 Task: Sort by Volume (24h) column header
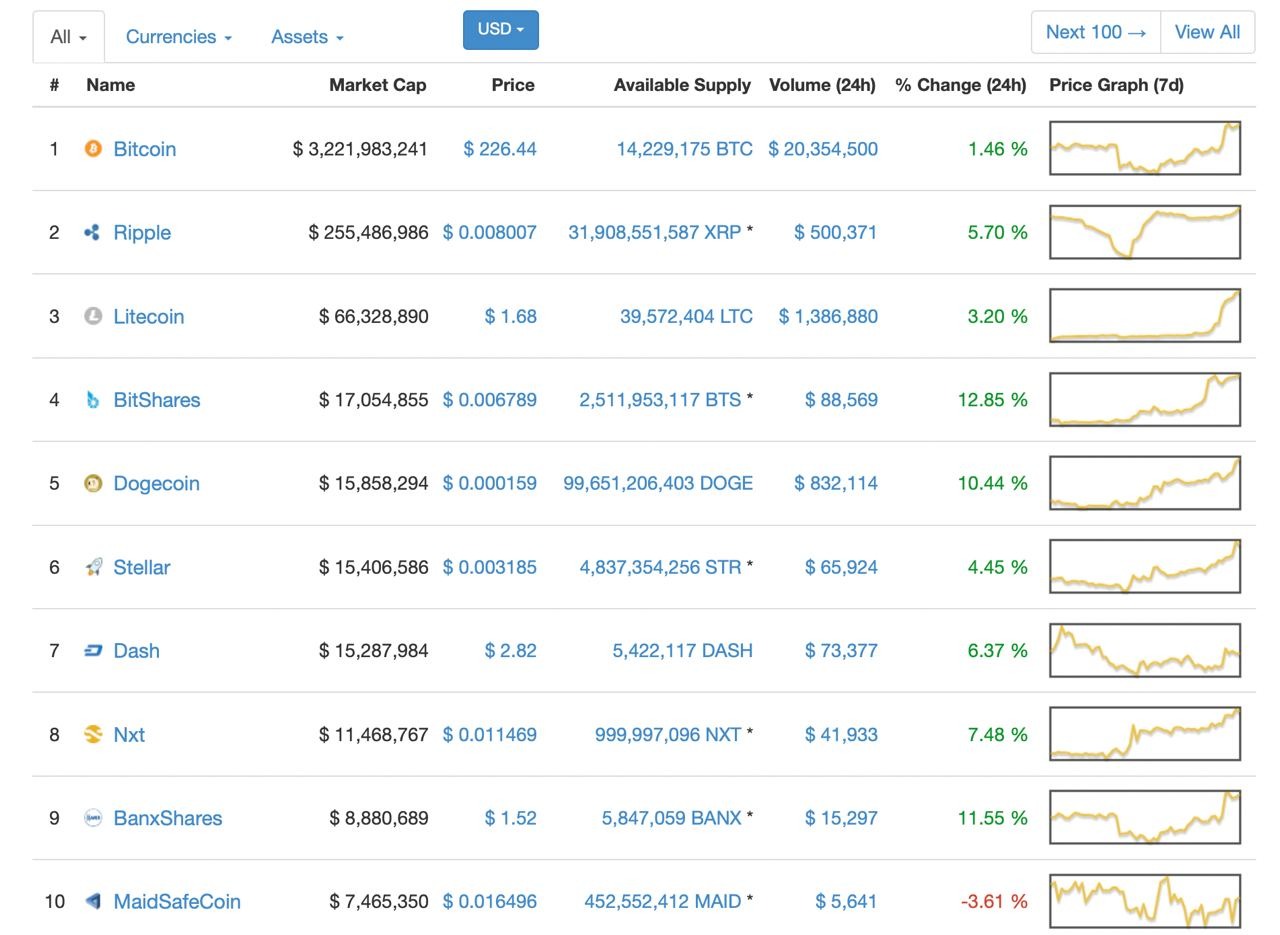pyautogui.click(x=822, y=85)
